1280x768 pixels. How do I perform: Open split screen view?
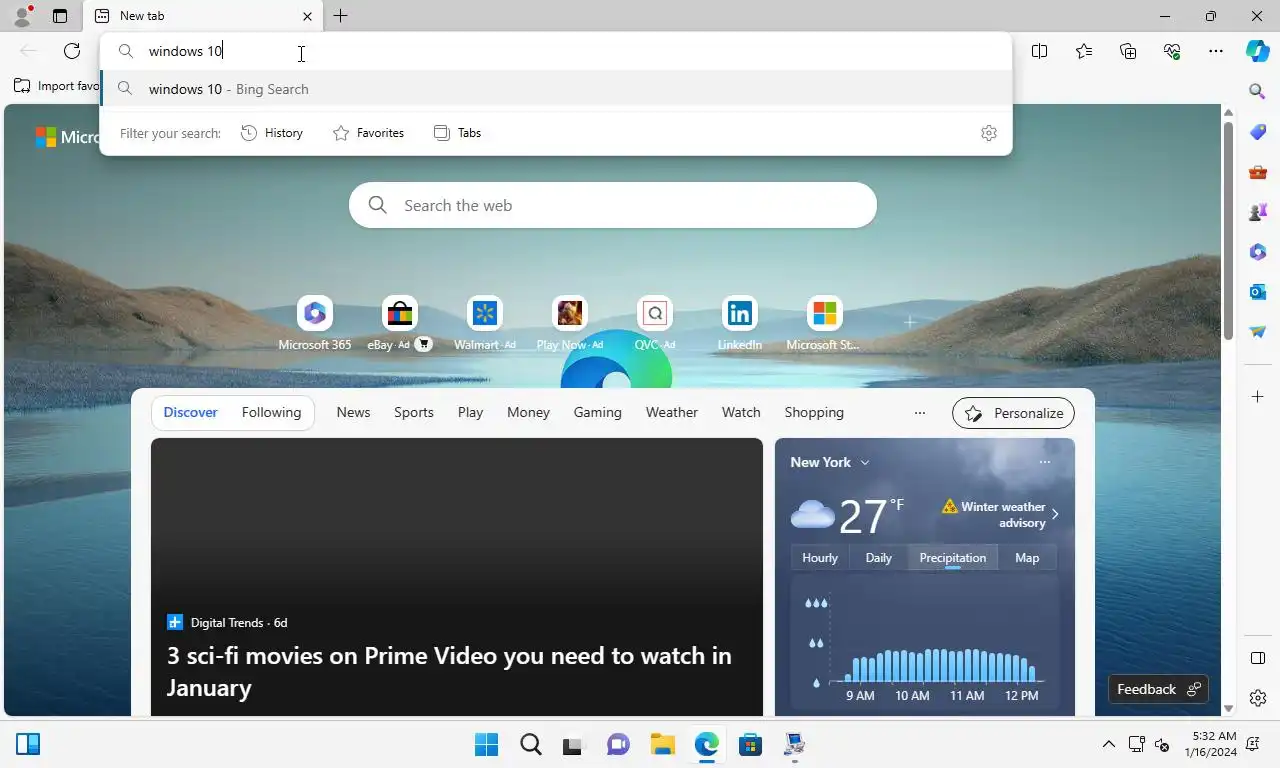click(1040, 51)
